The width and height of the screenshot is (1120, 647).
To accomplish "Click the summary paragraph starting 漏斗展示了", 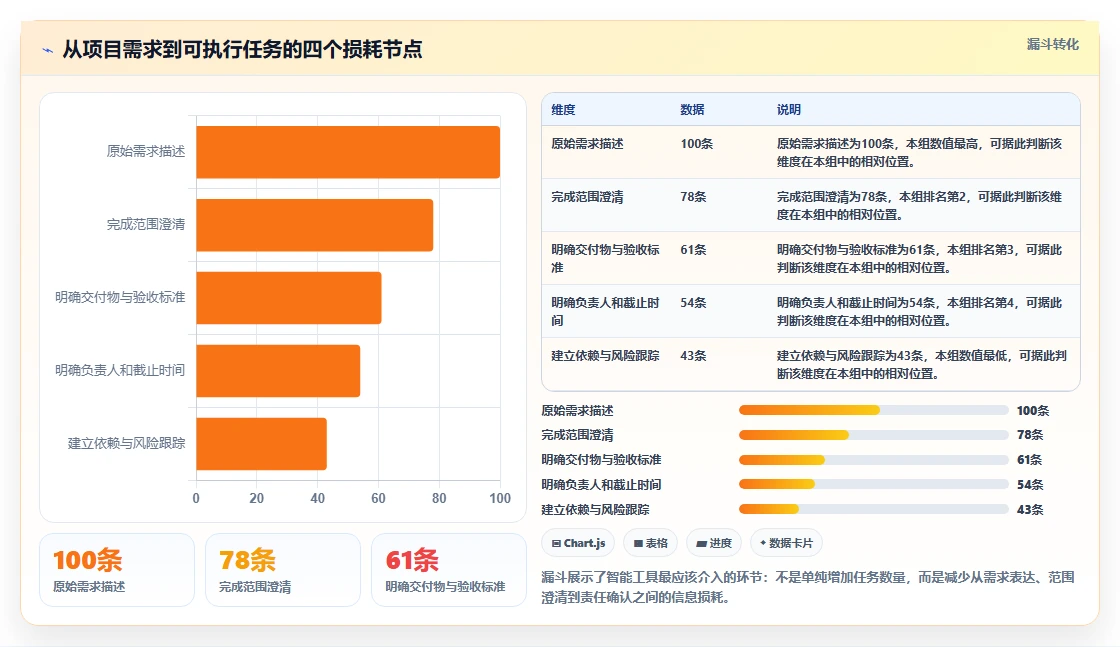I will click(x=808, y=587).
